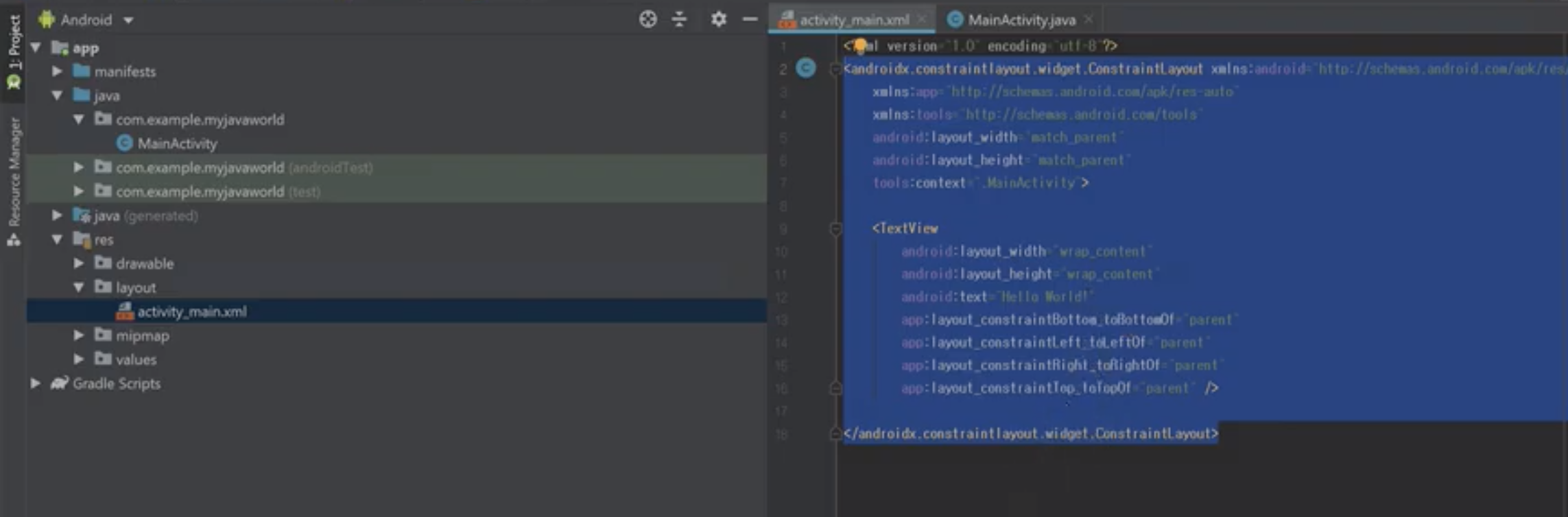Viewport: 1568px width, 517px height.
Task: Click the <TextView opening tag
Action: (x=905, y=228)
